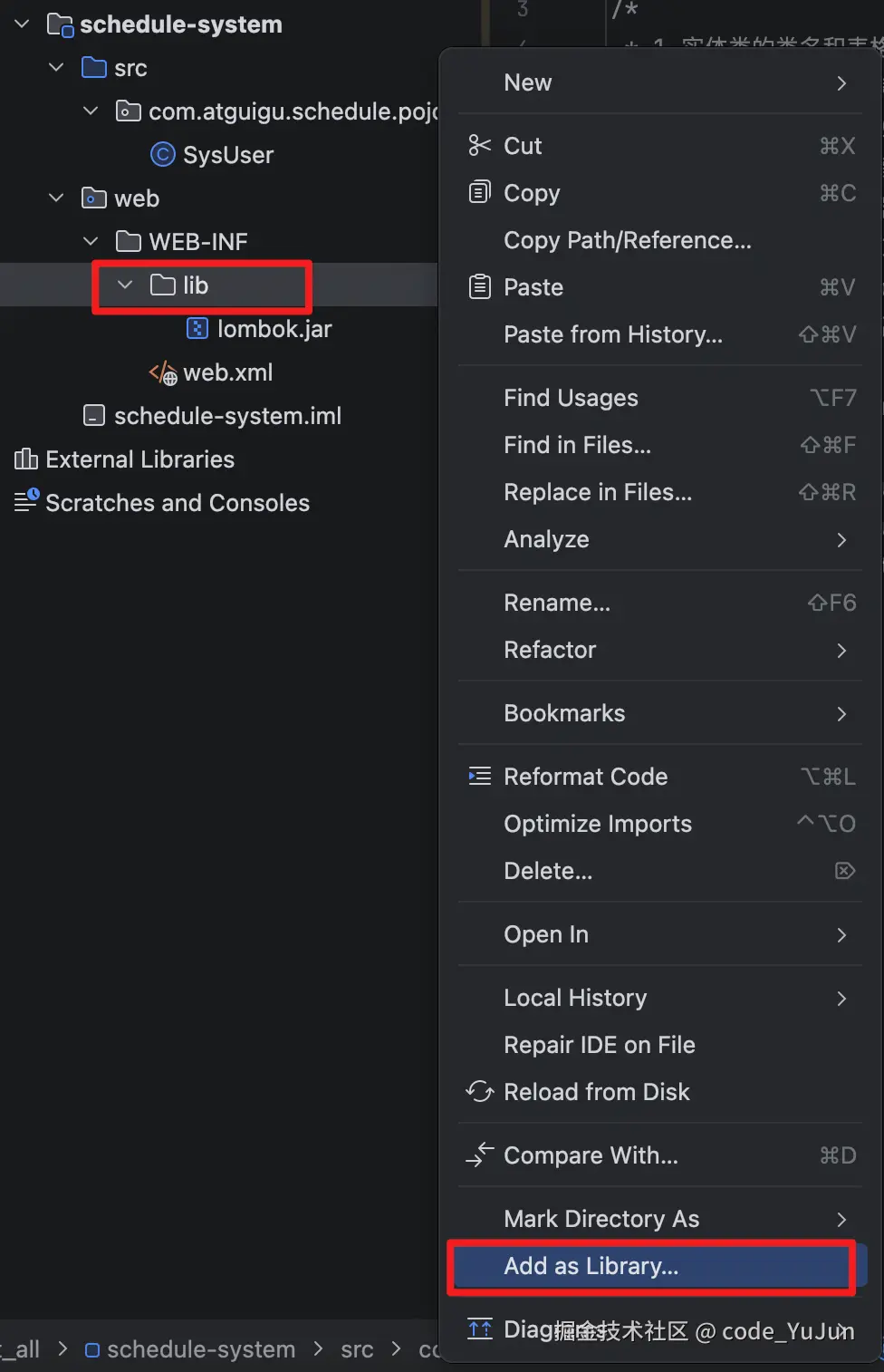Click src in the breadcrumb bar
The height and width of the screenshot is (1372, 884).
point(357,1349)
